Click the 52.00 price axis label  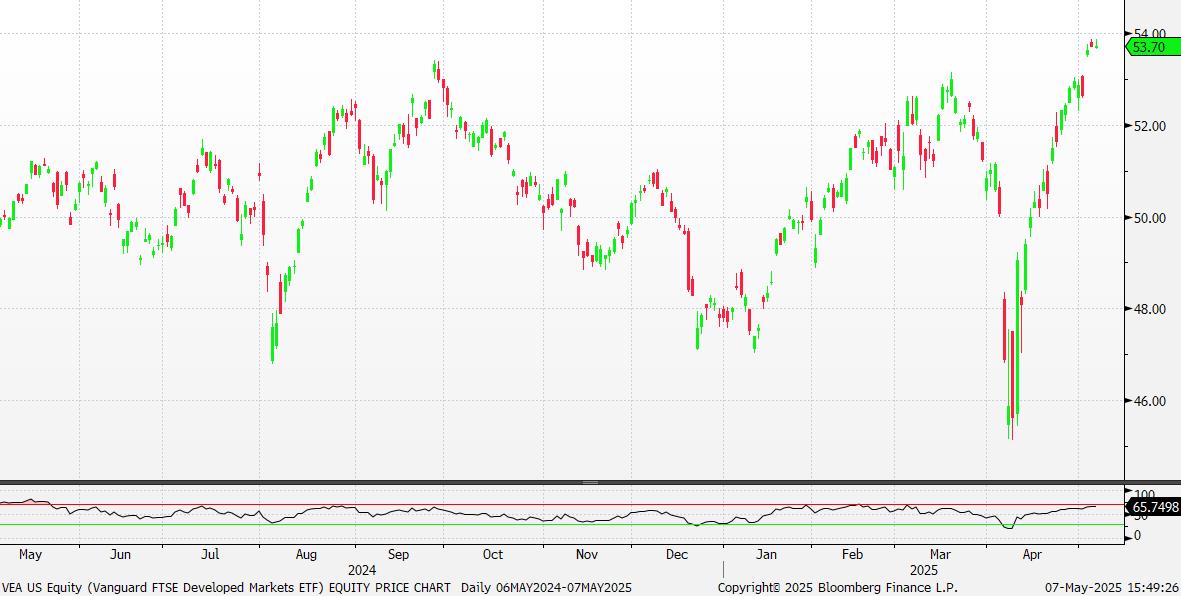tap(1149, 126)
